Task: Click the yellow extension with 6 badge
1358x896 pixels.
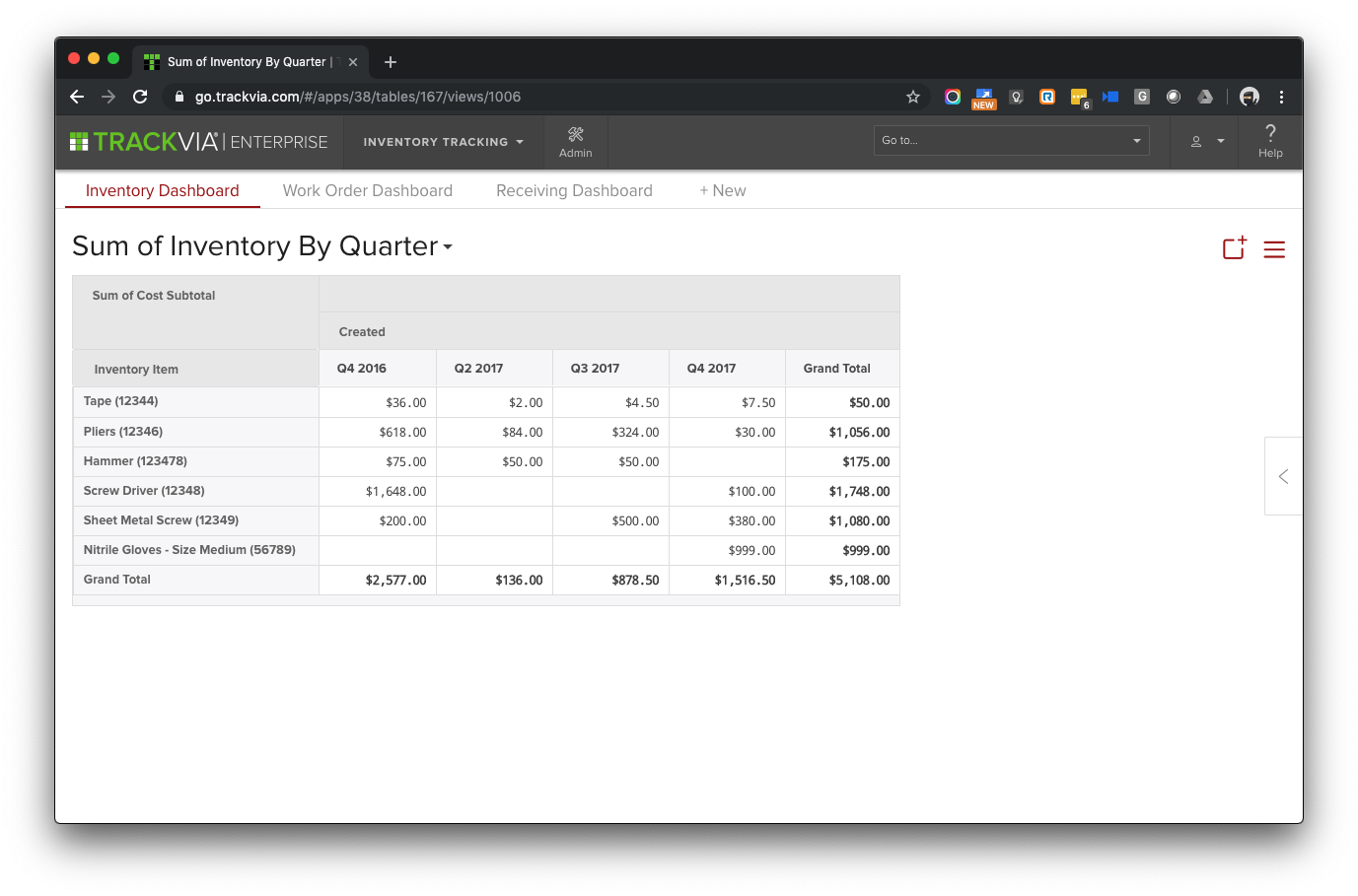Action: click(x=1080, y=98)
